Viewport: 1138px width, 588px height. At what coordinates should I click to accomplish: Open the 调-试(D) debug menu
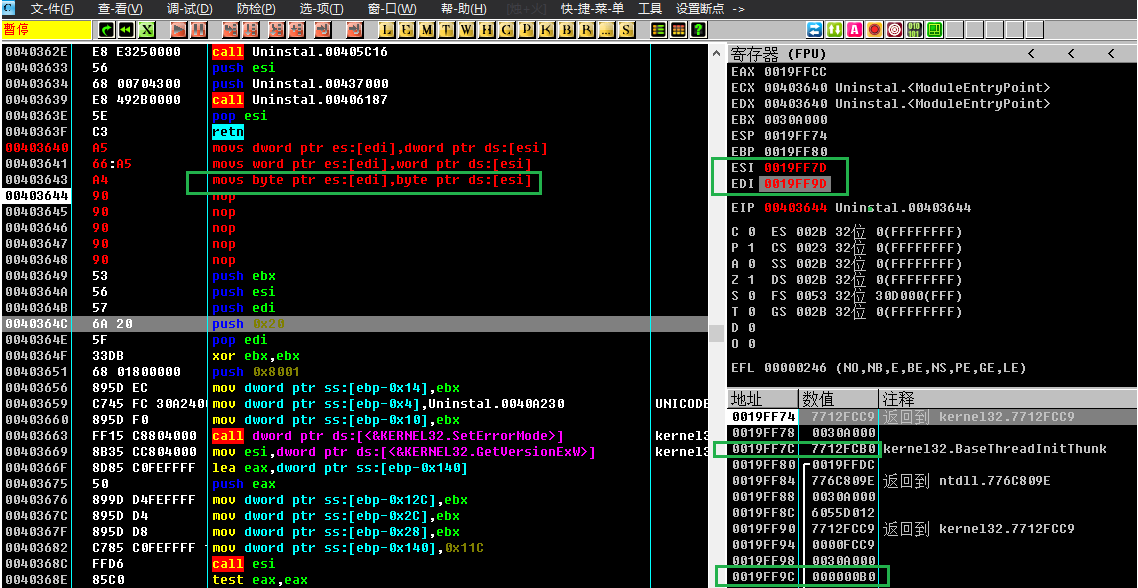(x=189, y=9)
